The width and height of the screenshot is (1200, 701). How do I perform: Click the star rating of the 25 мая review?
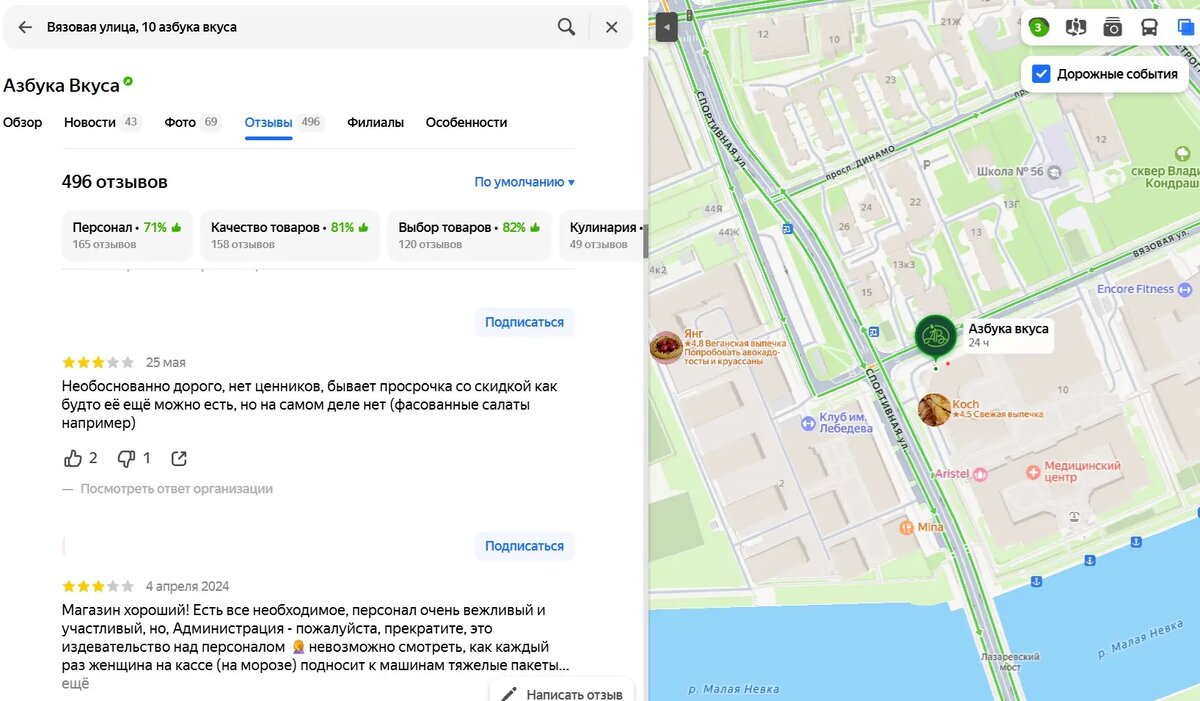[98, 362]
